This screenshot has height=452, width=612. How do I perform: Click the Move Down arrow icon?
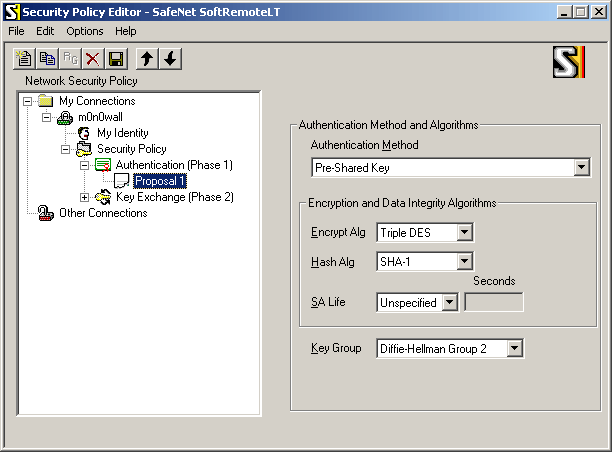tap(170, 59)
